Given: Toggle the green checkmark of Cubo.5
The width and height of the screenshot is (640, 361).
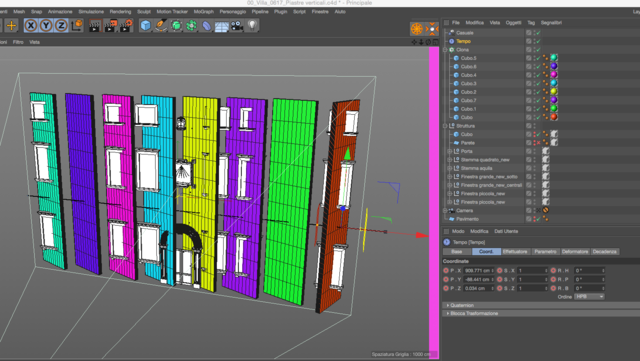Looking at the screenshot, I should (539, 58).
